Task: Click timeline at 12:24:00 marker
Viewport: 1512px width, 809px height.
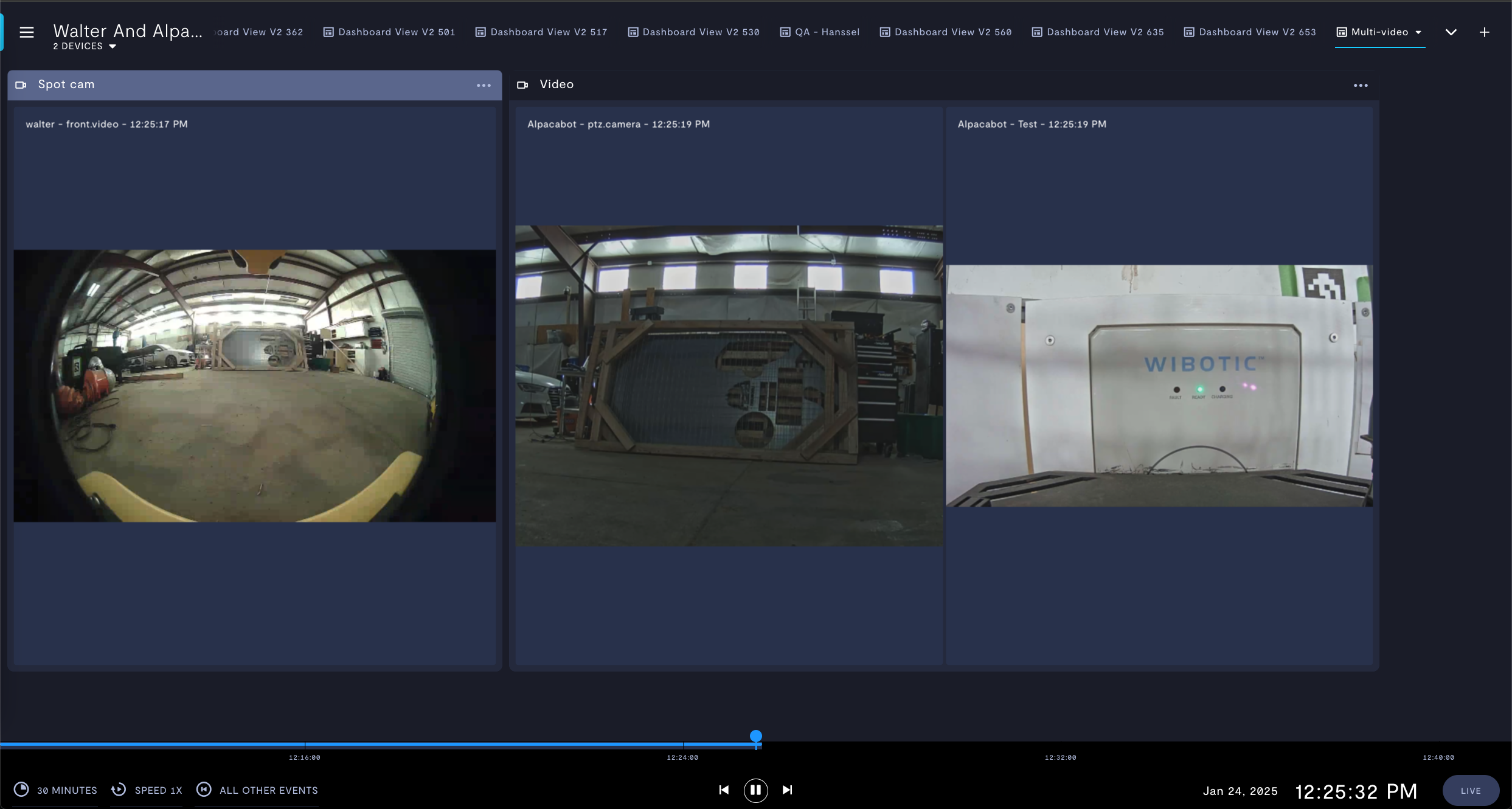Action: click(682, 757)
